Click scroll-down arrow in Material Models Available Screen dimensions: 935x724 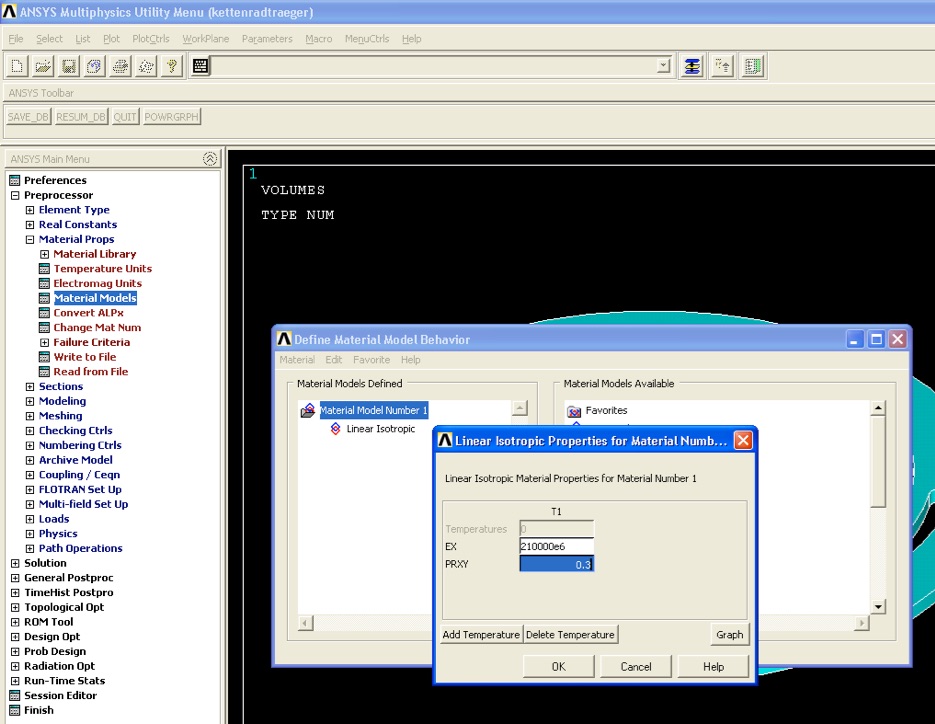878,607
